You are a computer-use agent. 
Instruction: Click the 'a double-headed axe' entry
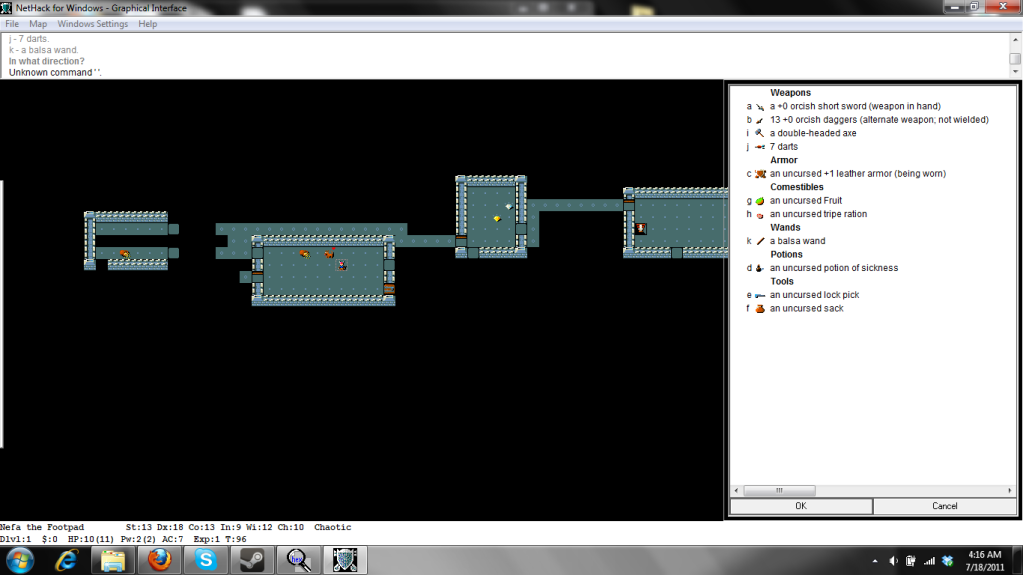click(x=813, y=133)
